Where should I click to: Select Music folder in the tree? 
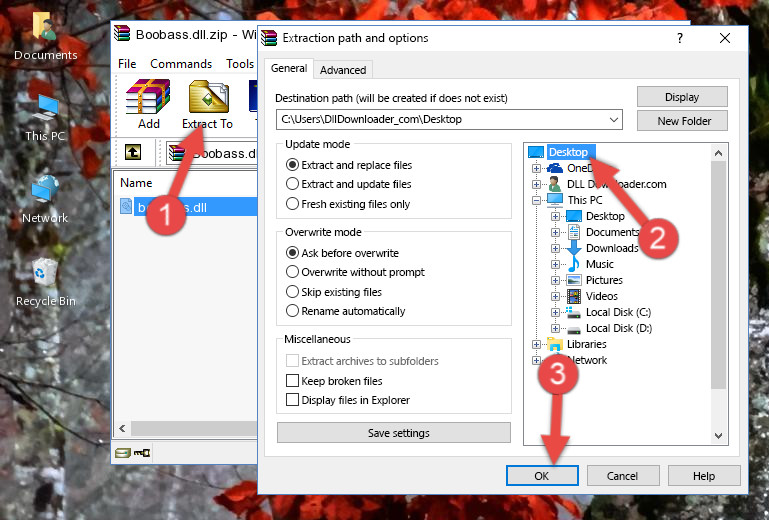pyautogui.click(x=599, y=264)
